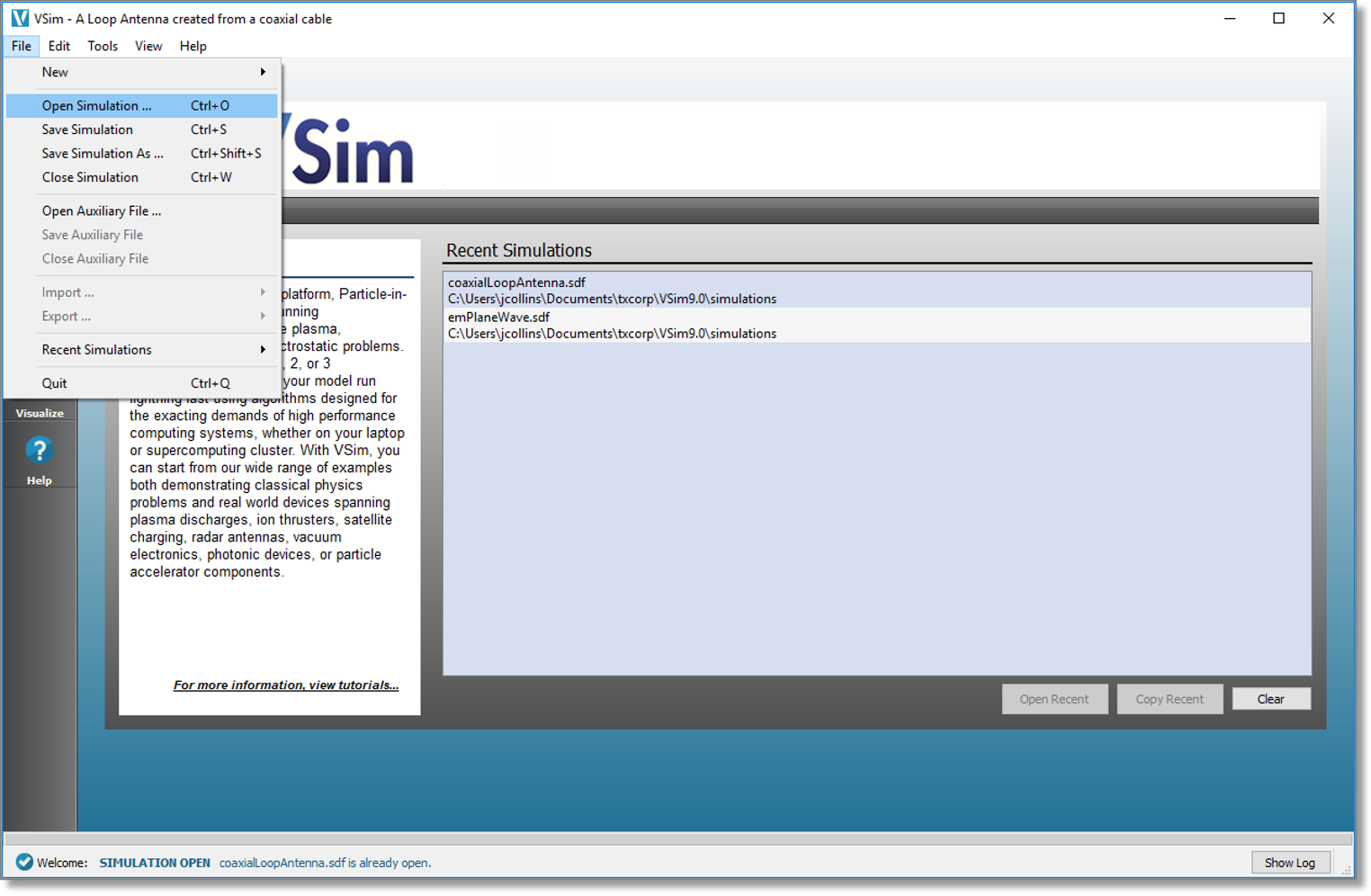Close the VSim window

1328,19
